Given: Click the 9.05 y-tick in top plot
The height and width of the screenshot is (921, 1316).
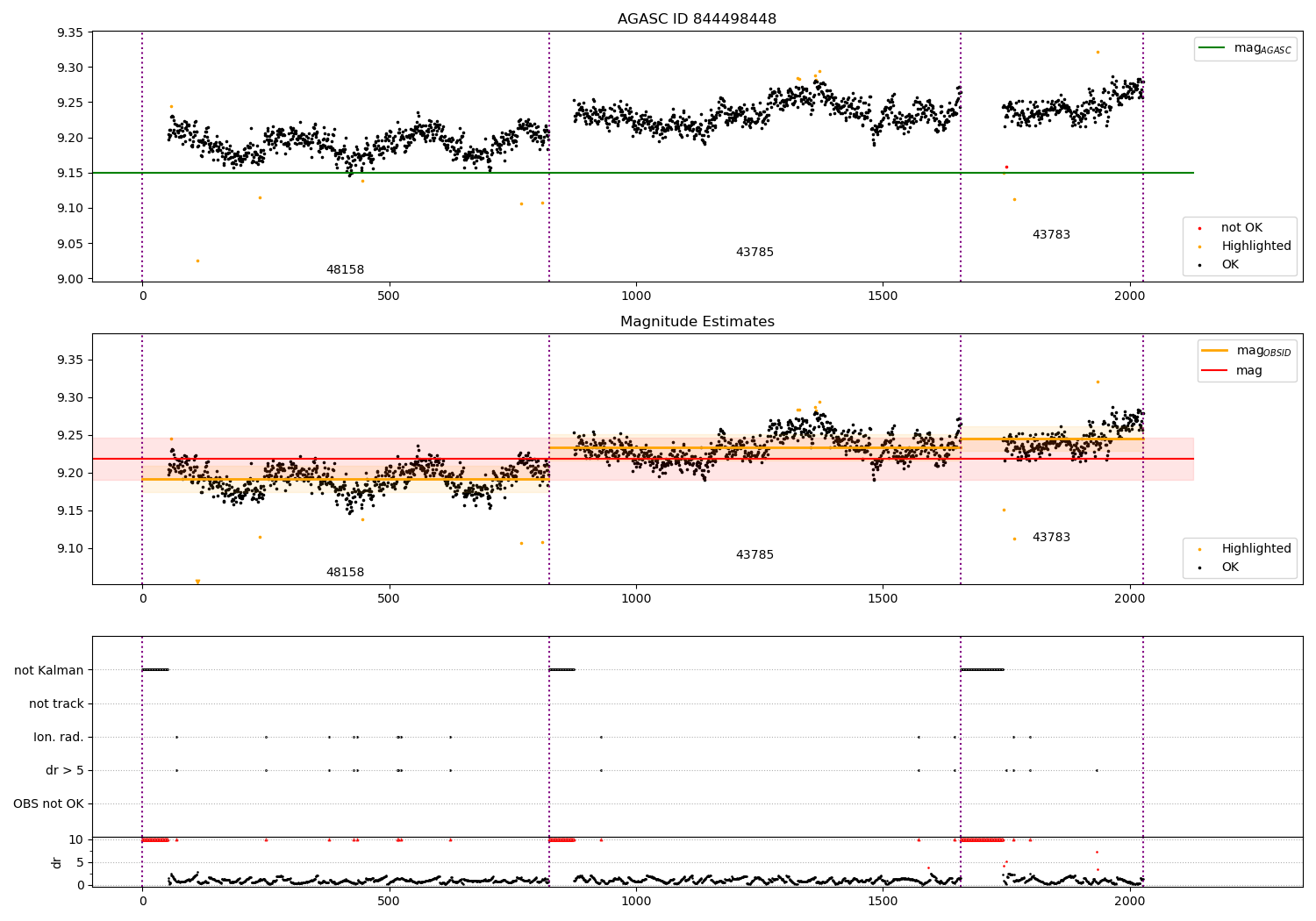Looking at the screenshot, I should click(x=69, y=244).
